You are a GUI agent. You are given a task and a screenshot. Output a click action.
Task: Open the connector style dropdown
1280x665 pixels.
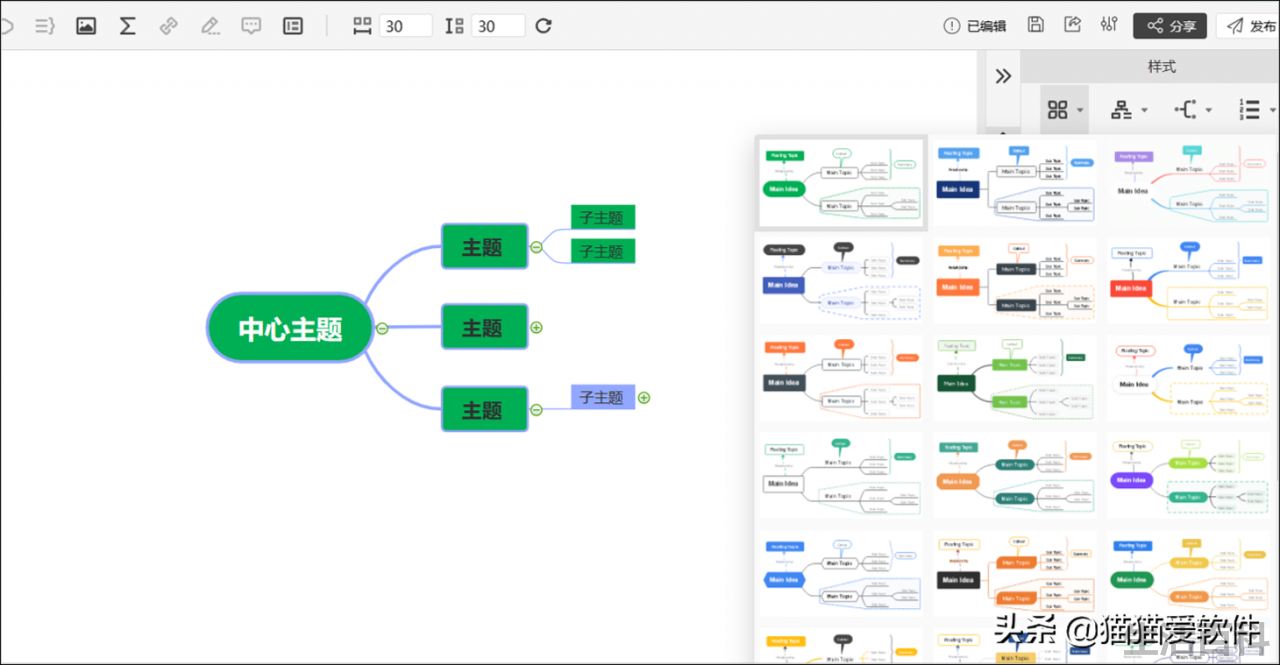1193,110
